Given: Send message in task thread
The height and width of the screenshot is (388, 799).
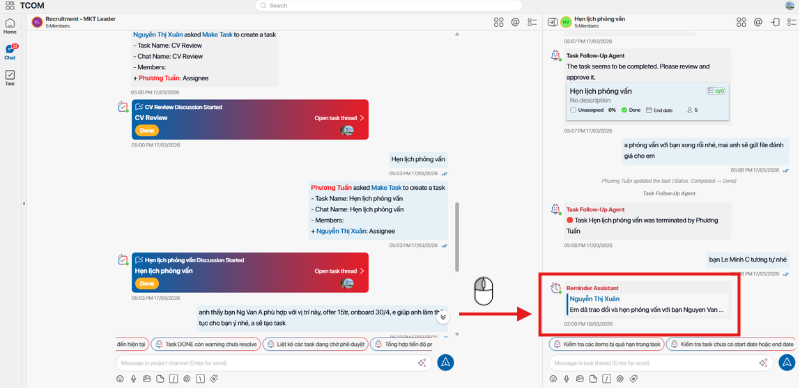Looking at the screenshot, I should [787, 363].
